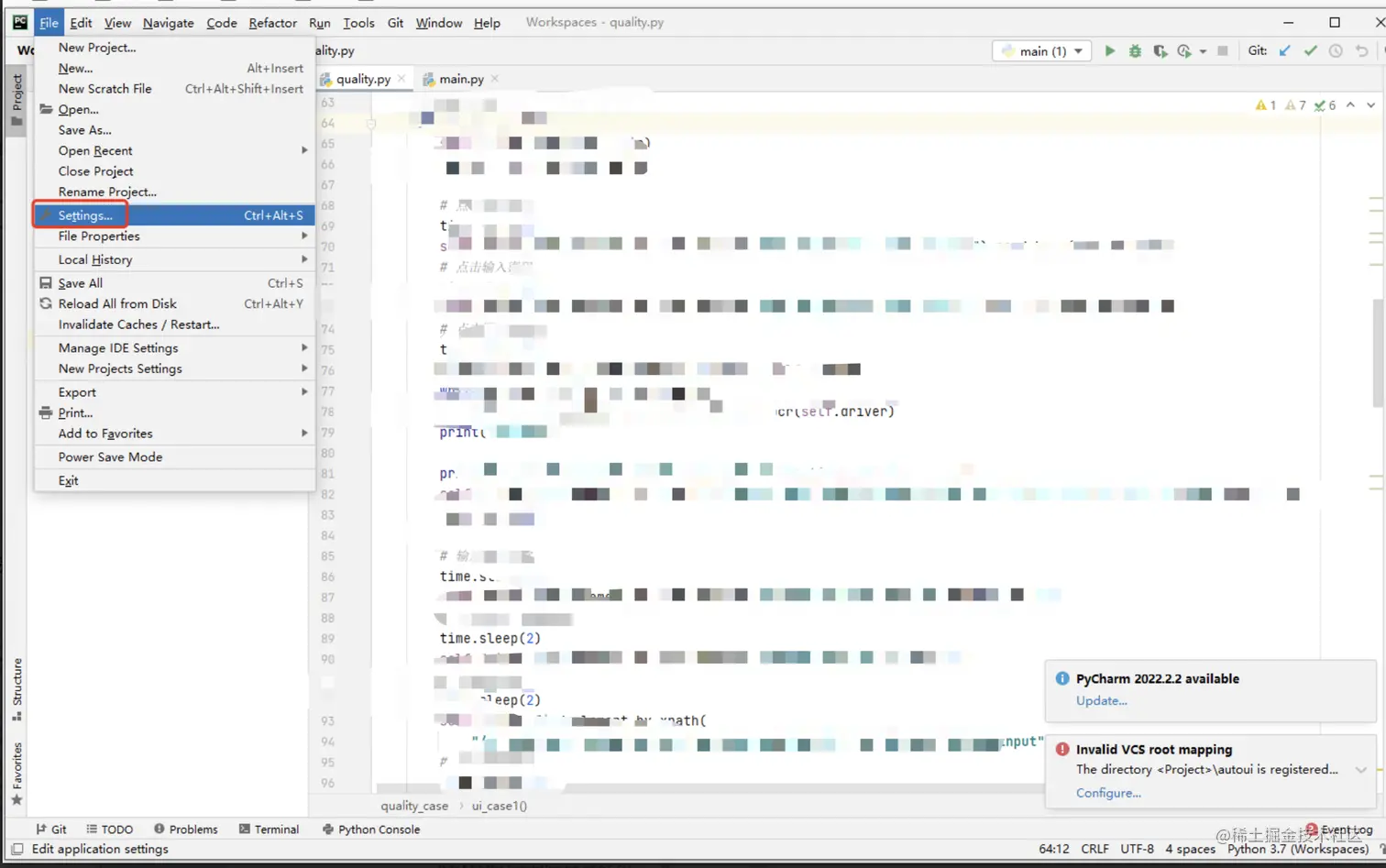Click ui_case1() breadcrumb
The image size is (1386, 868).
(500, 806)
